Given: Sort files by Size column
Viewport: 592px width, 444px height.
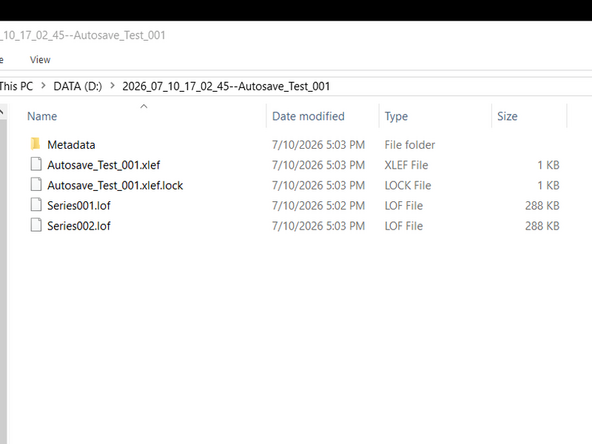Looking at the screenshot, I should tap(507, 116).
